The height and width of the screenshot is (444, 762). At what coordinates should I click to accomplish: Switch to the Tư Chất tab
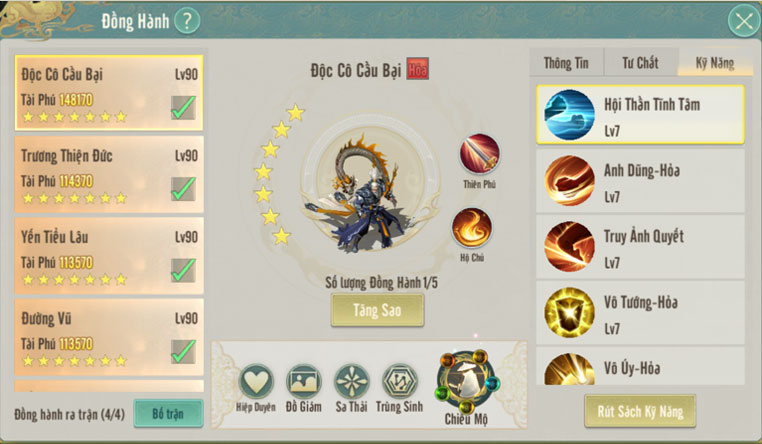point(641,63)
